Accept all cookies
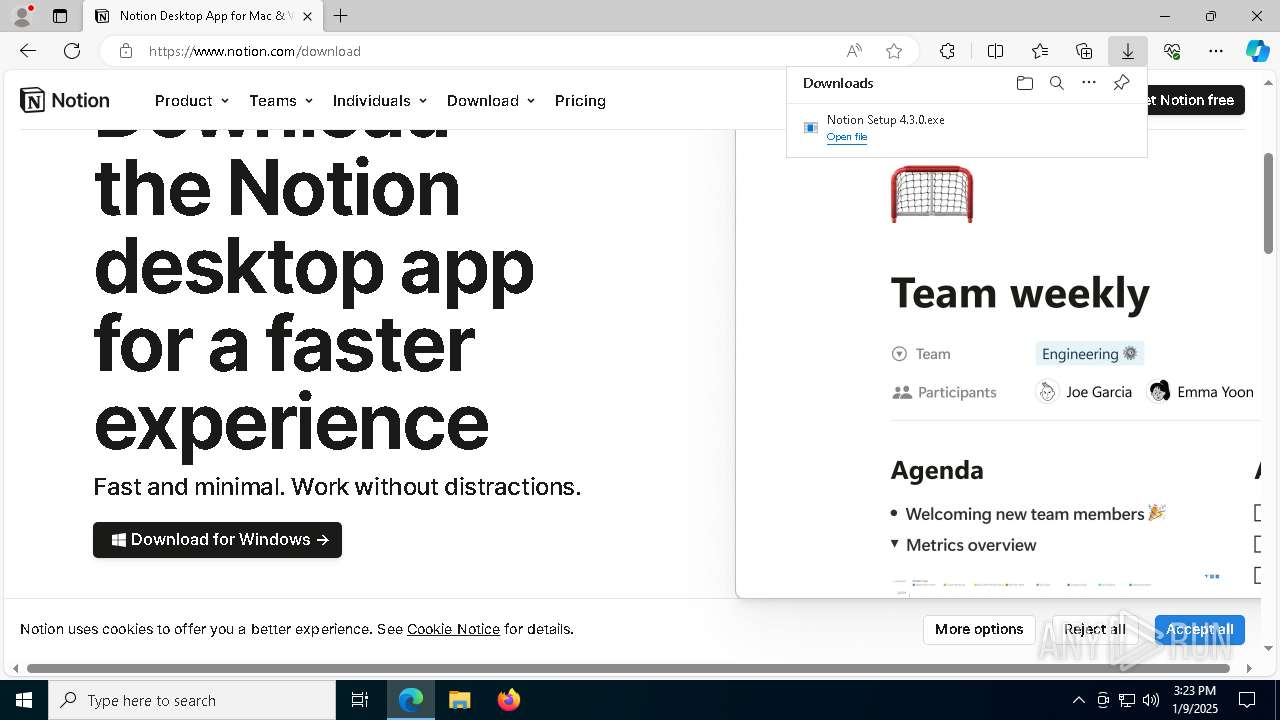This screenshot has height=720, width=1280. tap(1199, 629)
